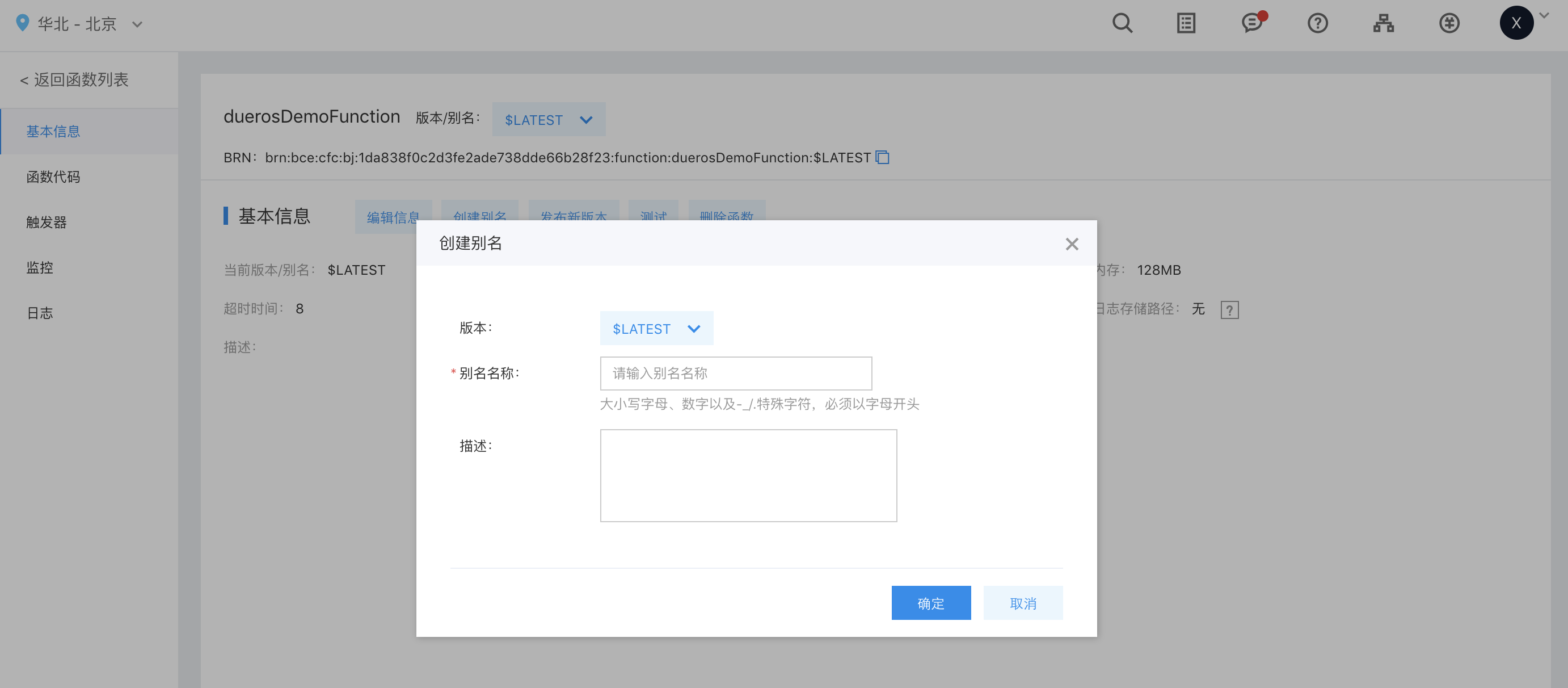Copy the BRN with the copy icon
Image resolution: width=1568 pixels, height=688 pixels.
coord(882,158)
